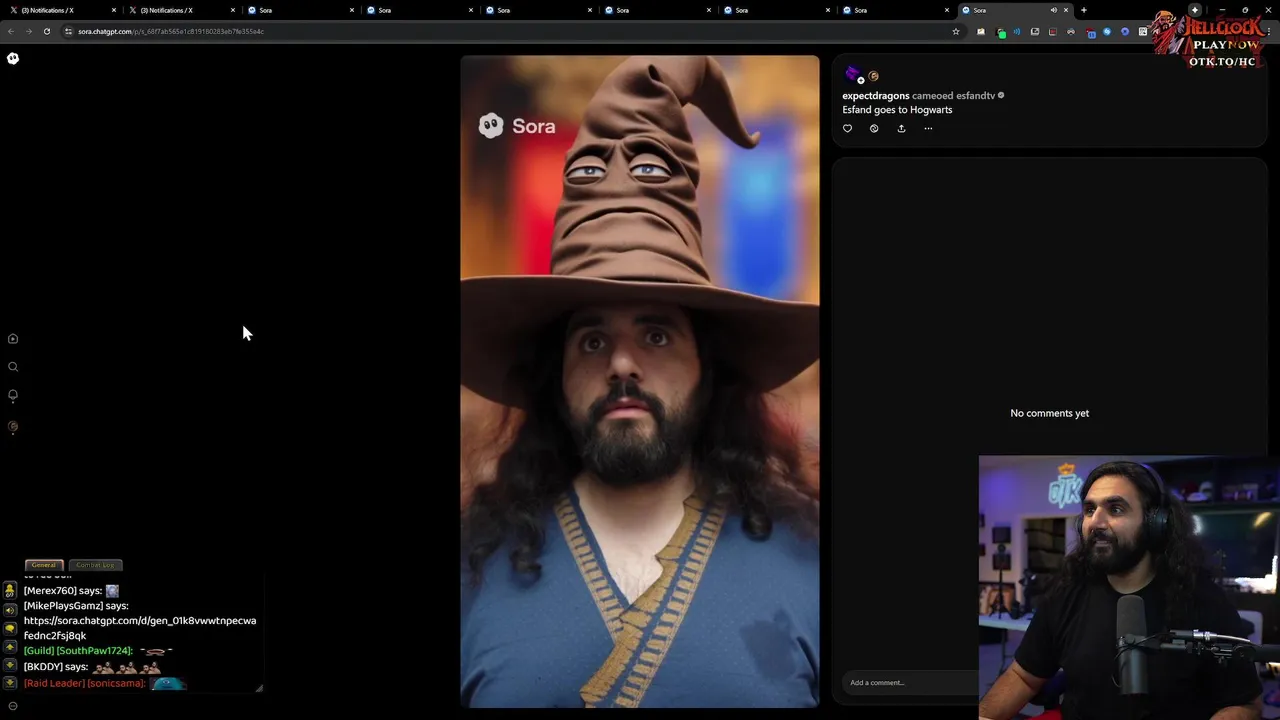Screen dimensions: 1280x720
Task: Toggle the chat voice speaker icon
Action: [x=10, y=610]
